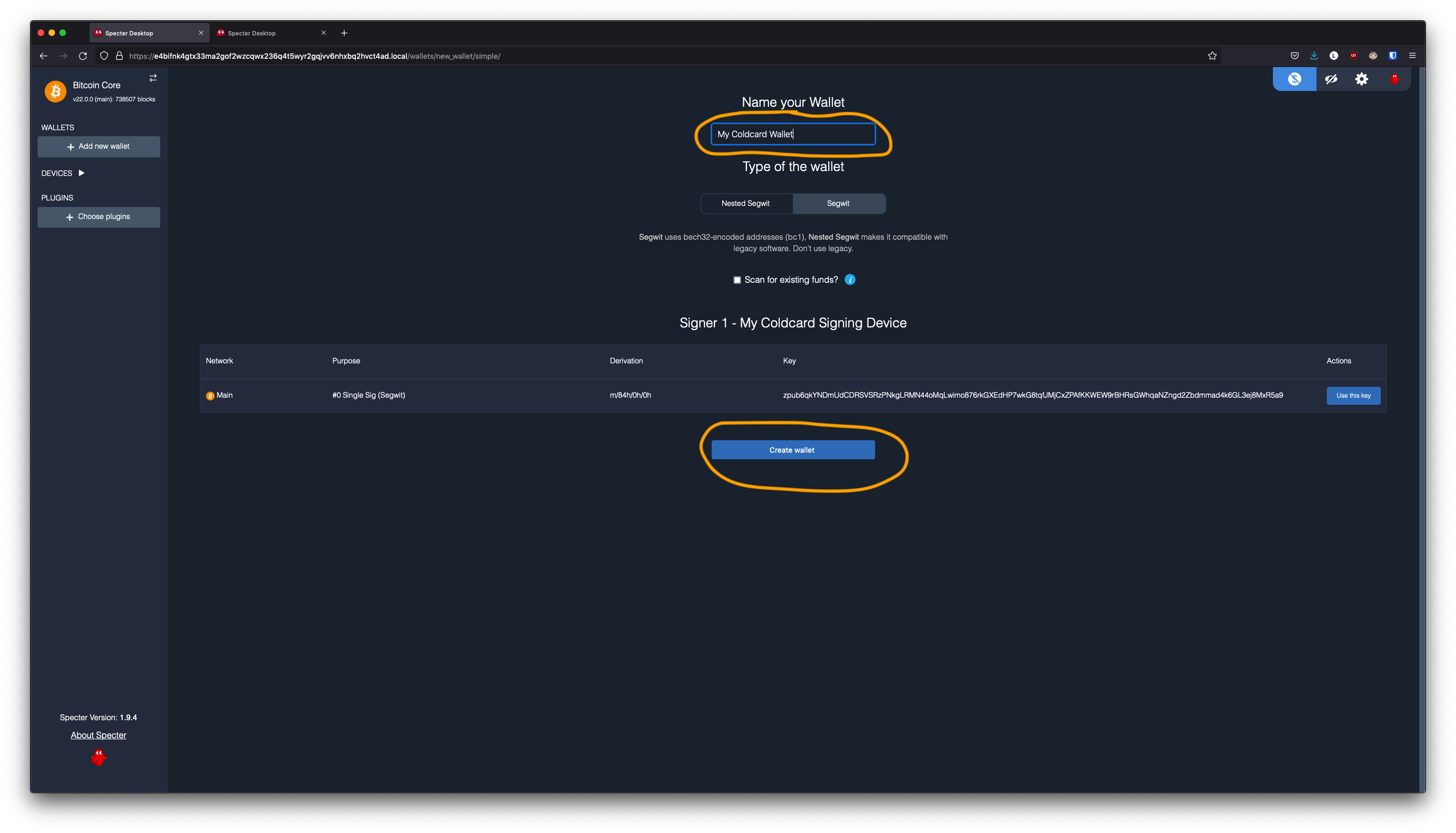Open the info icon beside Scan for existing funds

tap(850, 280)
